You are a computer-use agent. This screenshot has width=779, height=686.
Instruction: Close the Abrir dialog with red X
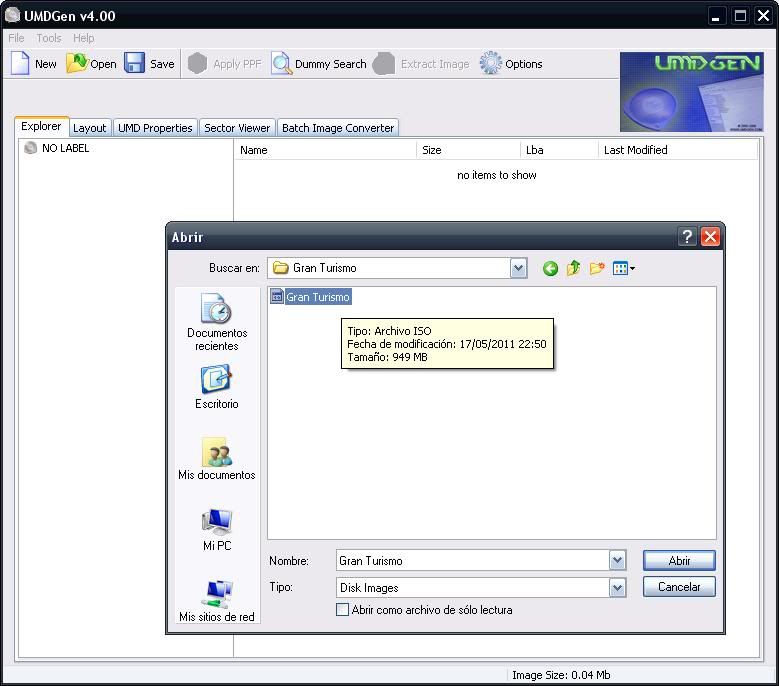coord(710,237)
